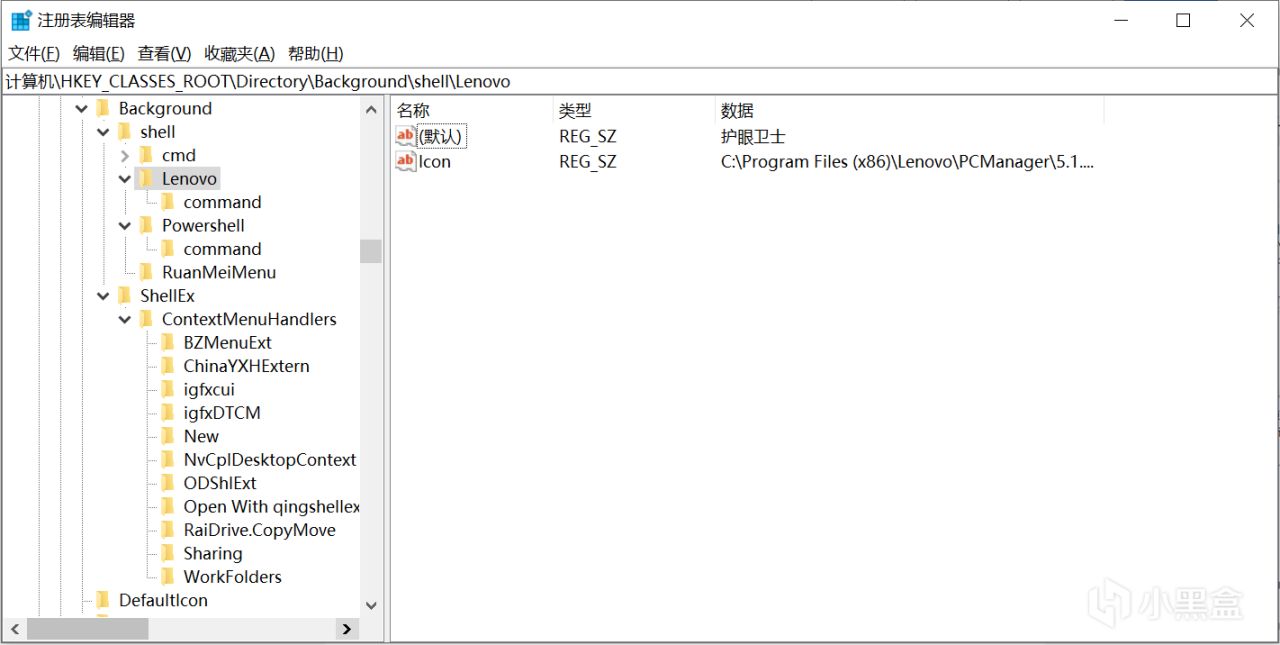The image size is (1280, 645).
Task: Collapse the Lenovo key
Action: 125,179
